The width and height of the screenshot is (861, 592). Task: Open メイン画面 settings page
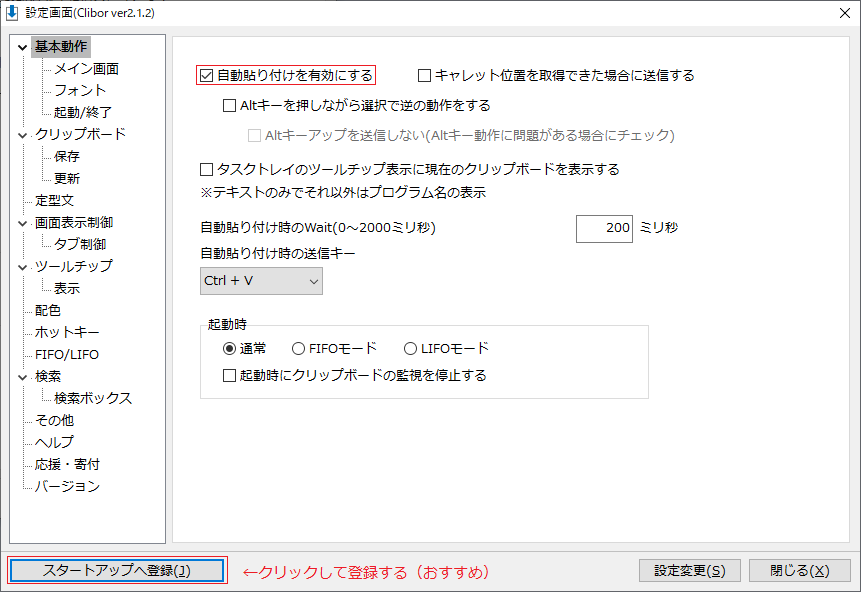(x=86, y=69)
